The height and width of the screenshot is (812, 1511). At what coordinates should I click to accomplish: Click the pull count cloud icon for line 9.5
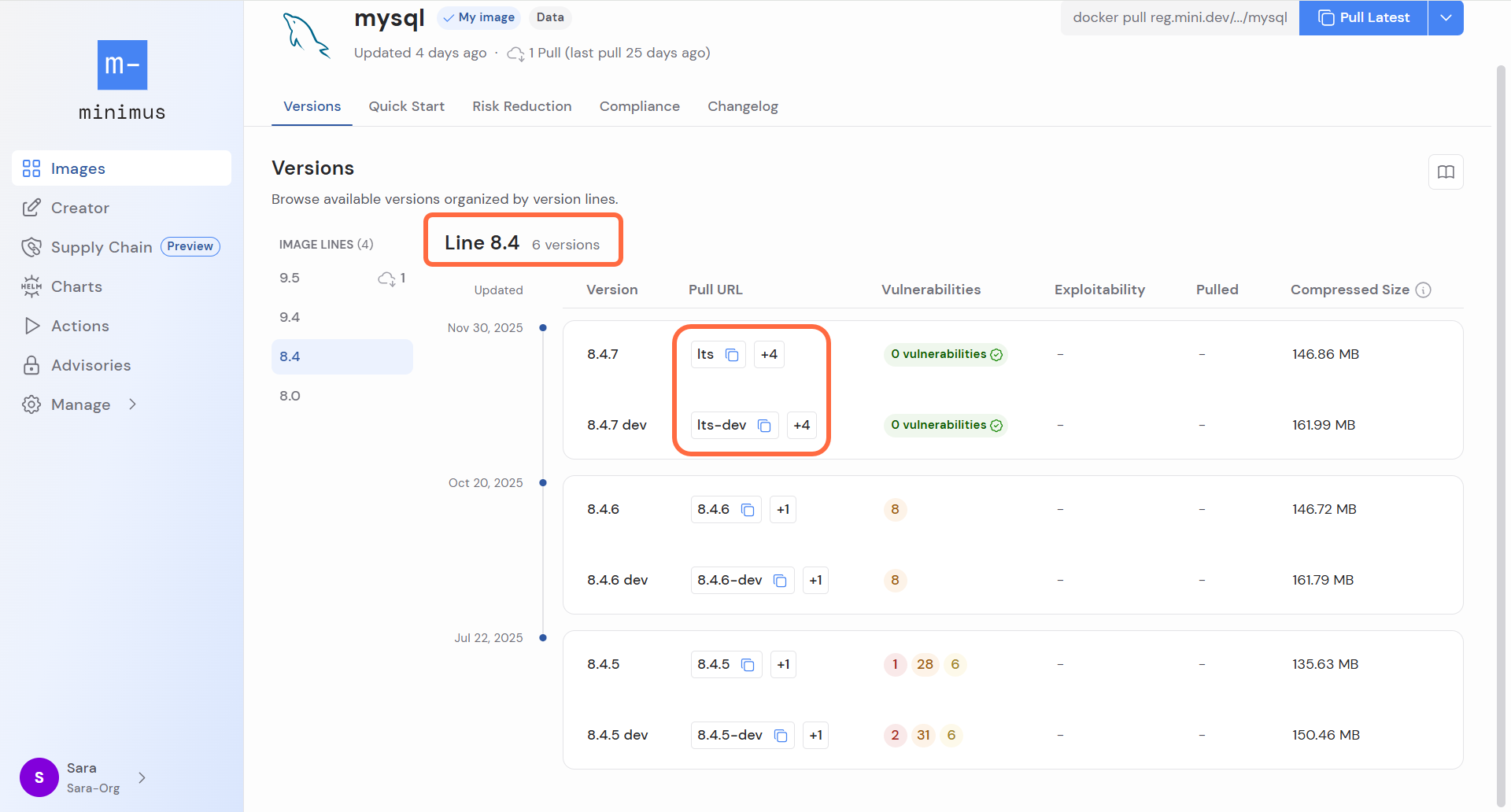[386, 279]
